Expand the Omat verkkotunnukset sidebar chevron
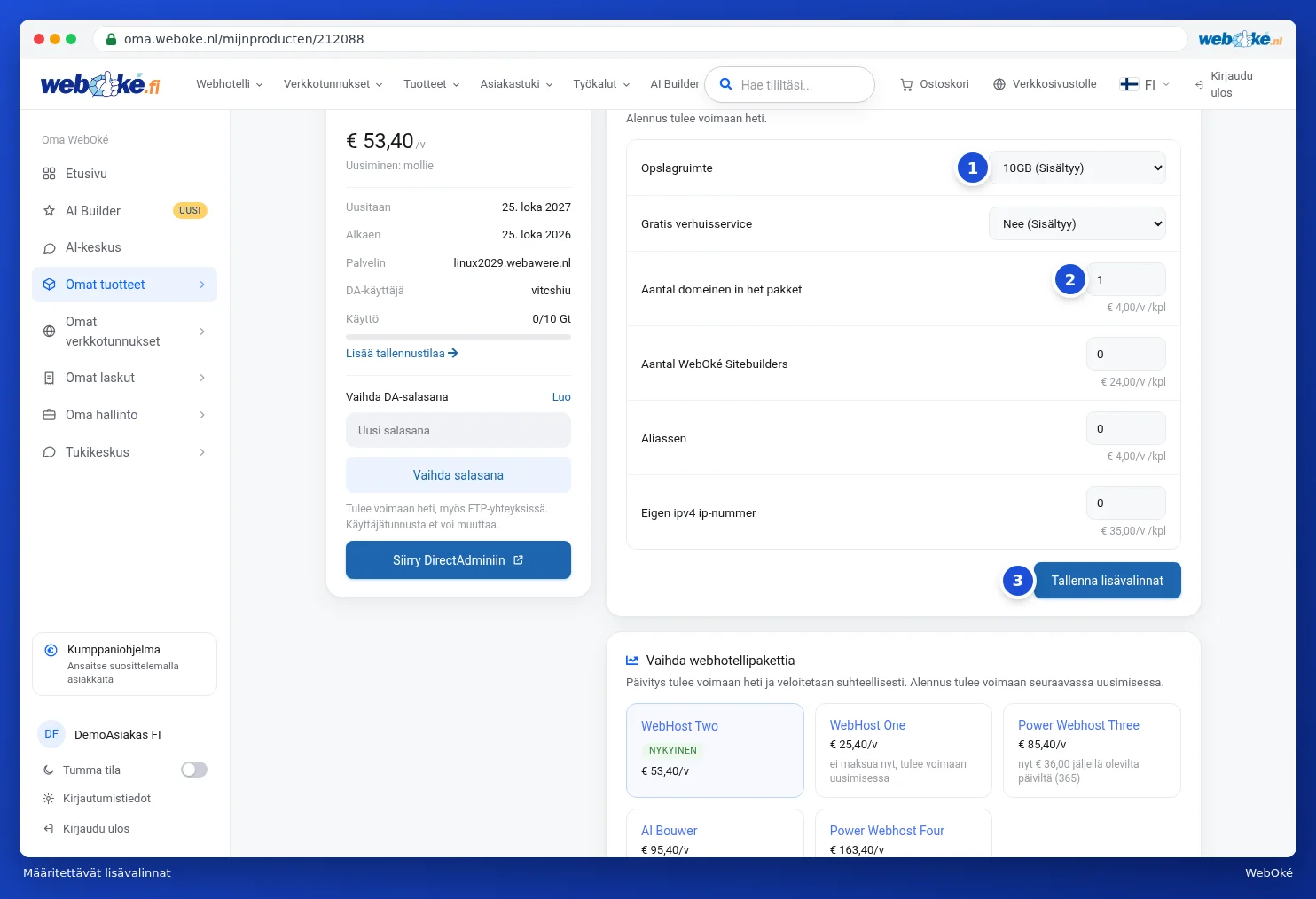The height and width of the screenshot is (899, 1316). [202, 332]
